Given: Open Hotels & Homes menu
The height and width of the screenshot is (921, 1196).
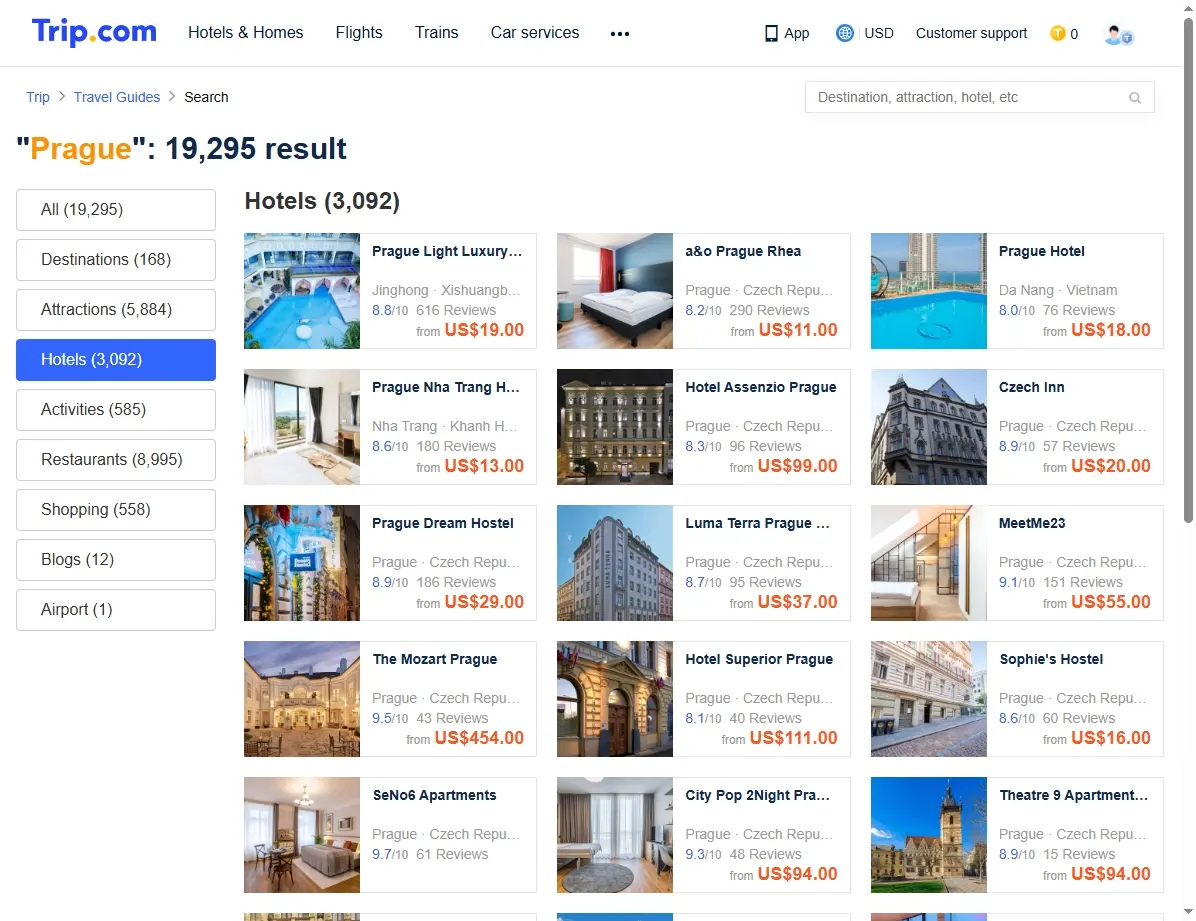Looking at the screenshot, I should (246, 33).
